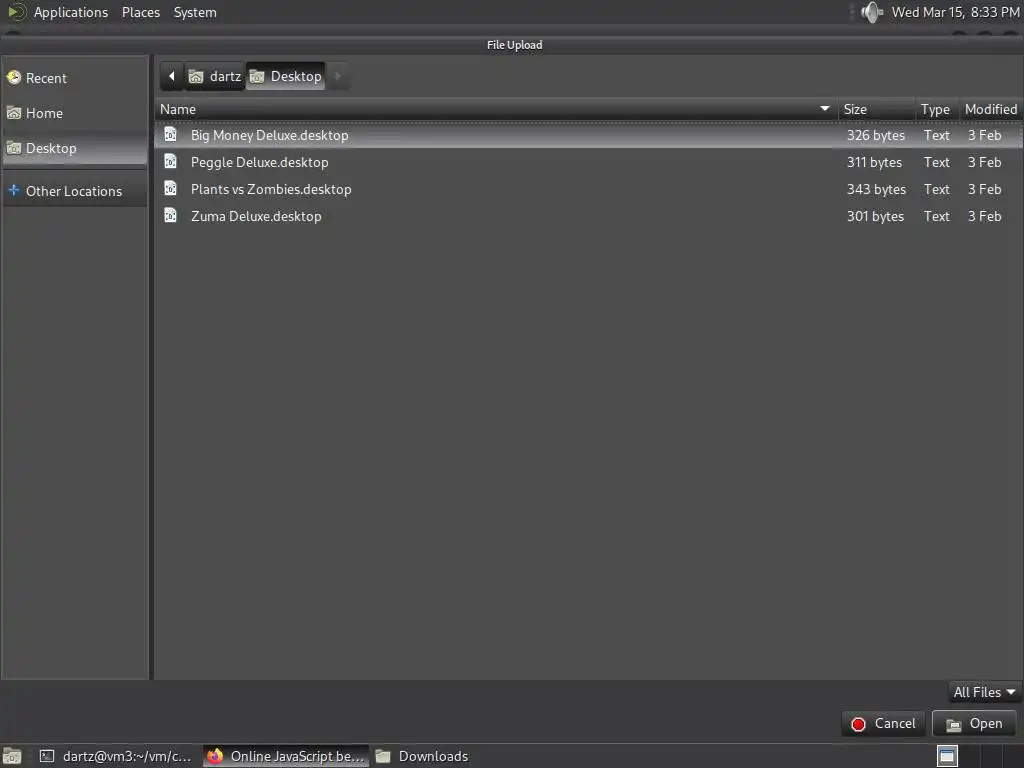Click the Firefox icon in the taskbar
Screen dimensions: 1024x768
click(x=215, y=756)
